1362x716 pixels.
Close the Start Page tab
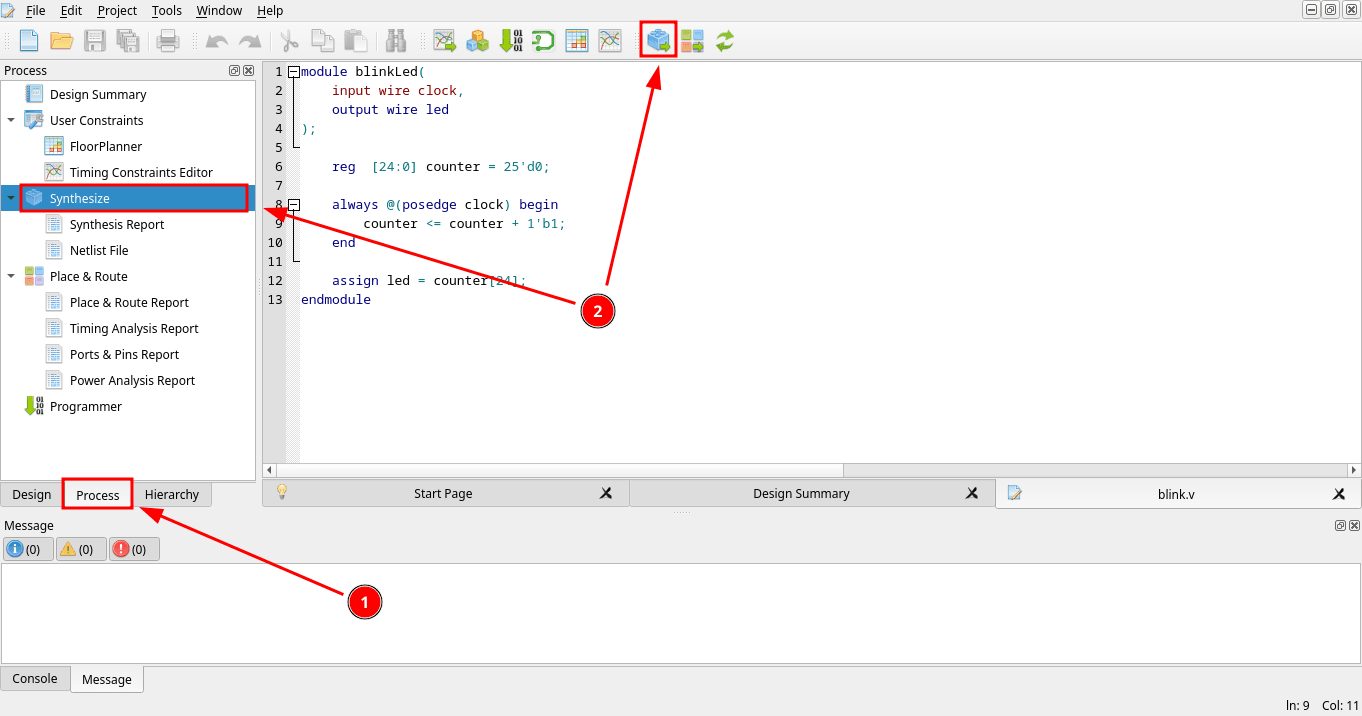606,493
